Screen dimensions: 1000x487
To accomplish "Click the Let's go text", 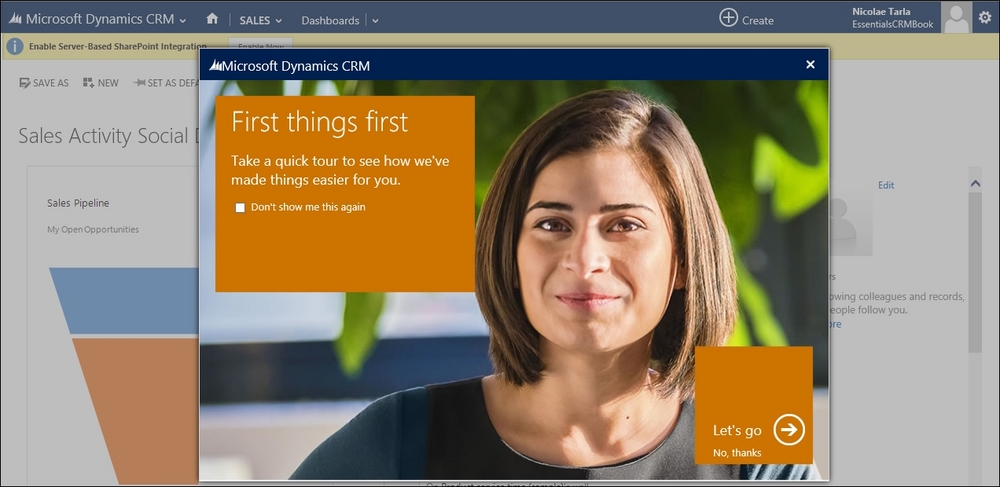I will [x=737, y=430].
